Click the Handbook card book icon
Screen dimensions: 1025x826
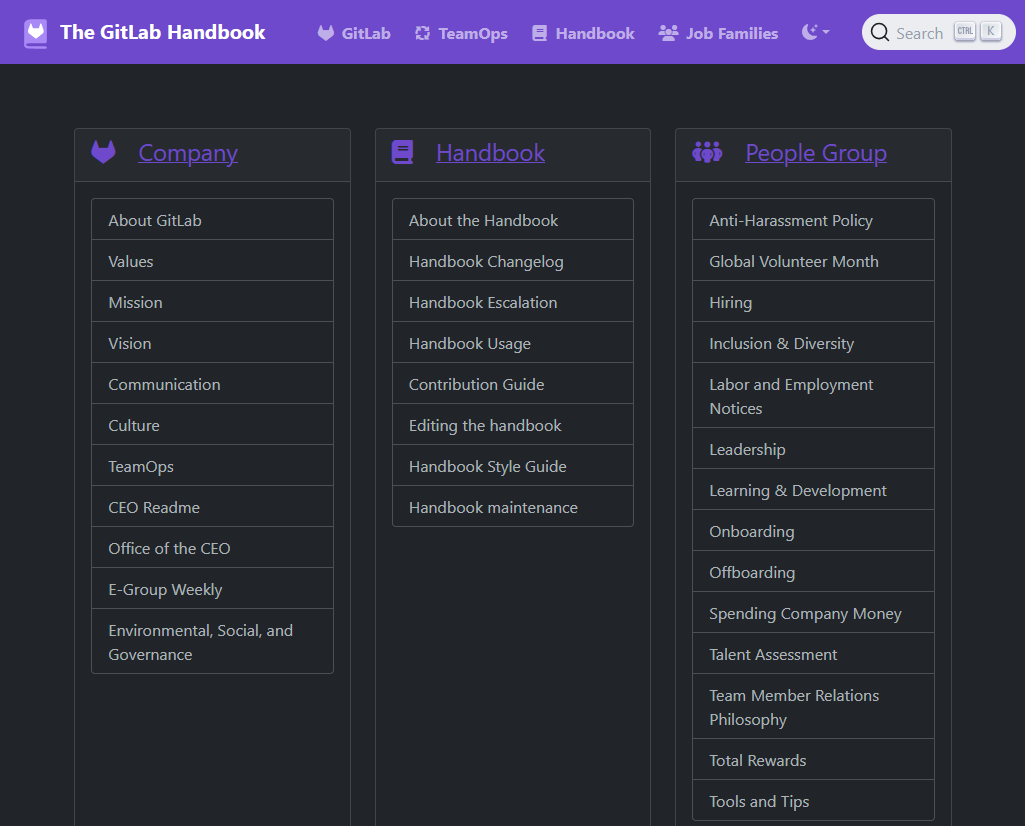(x=403, y=153)
